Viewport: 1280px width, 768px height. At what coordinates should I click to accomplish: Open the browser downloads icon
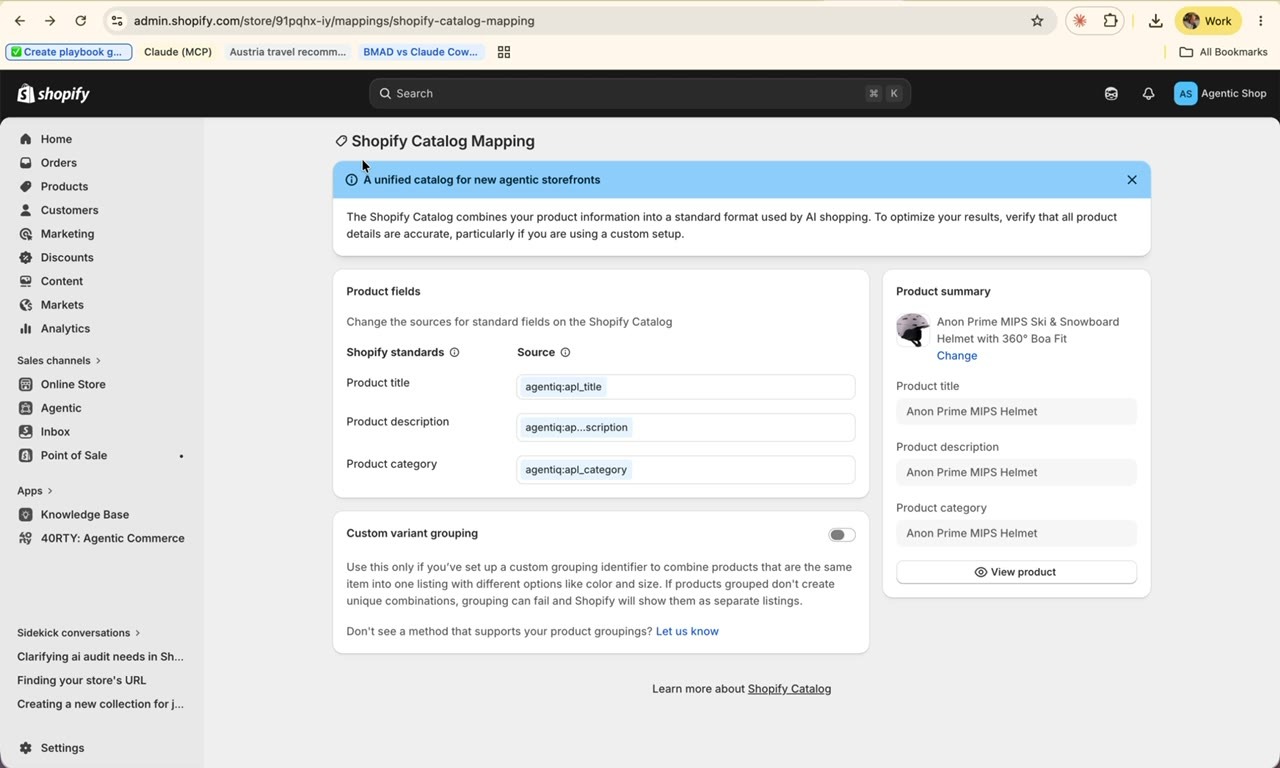click(1155, 20)
